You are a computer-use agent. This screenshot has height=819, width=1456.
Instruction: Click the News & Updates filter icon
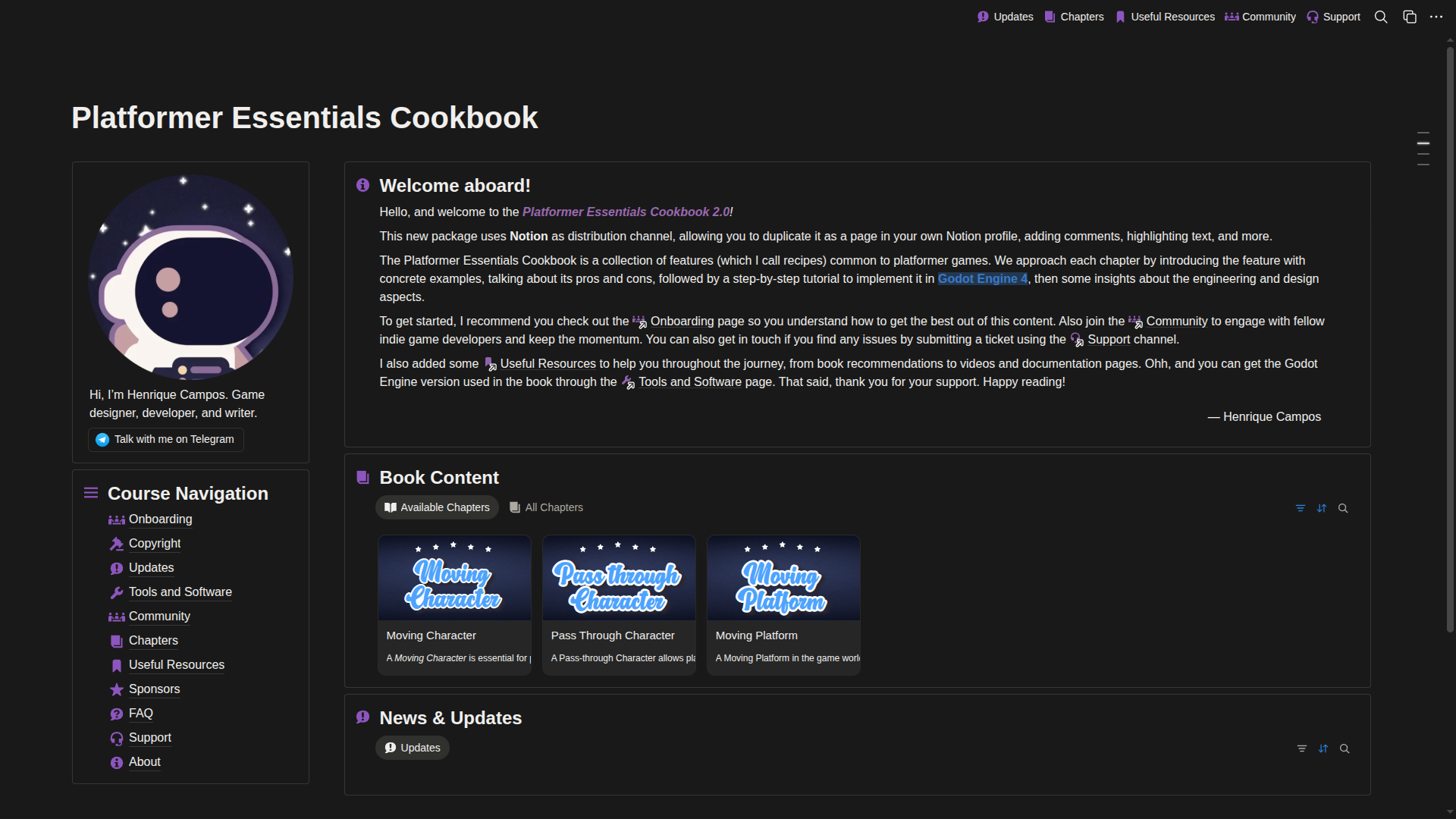pos(1302,748)
